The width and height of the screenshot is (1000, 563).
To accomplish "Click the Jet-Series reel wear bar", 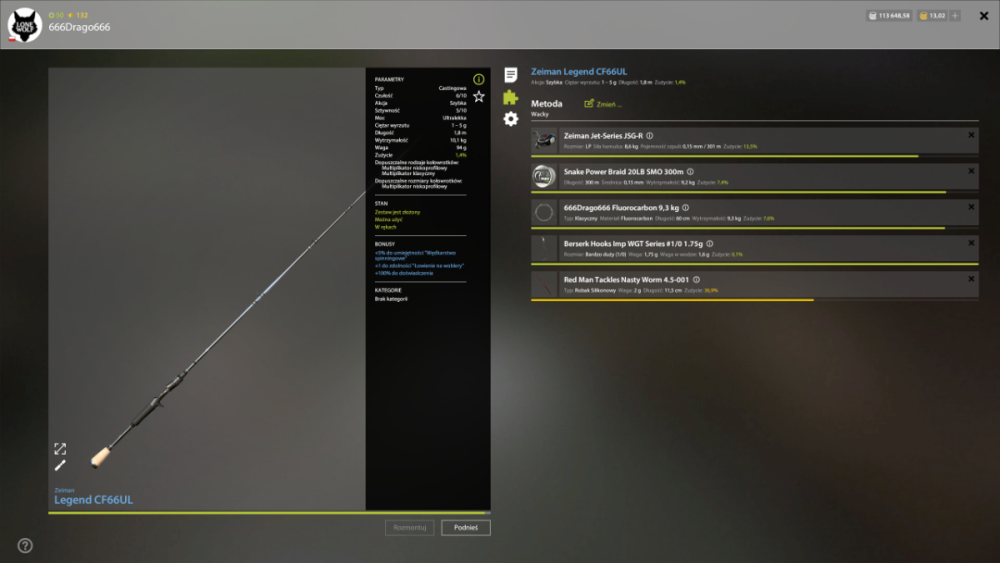I will tap(754, 156).
